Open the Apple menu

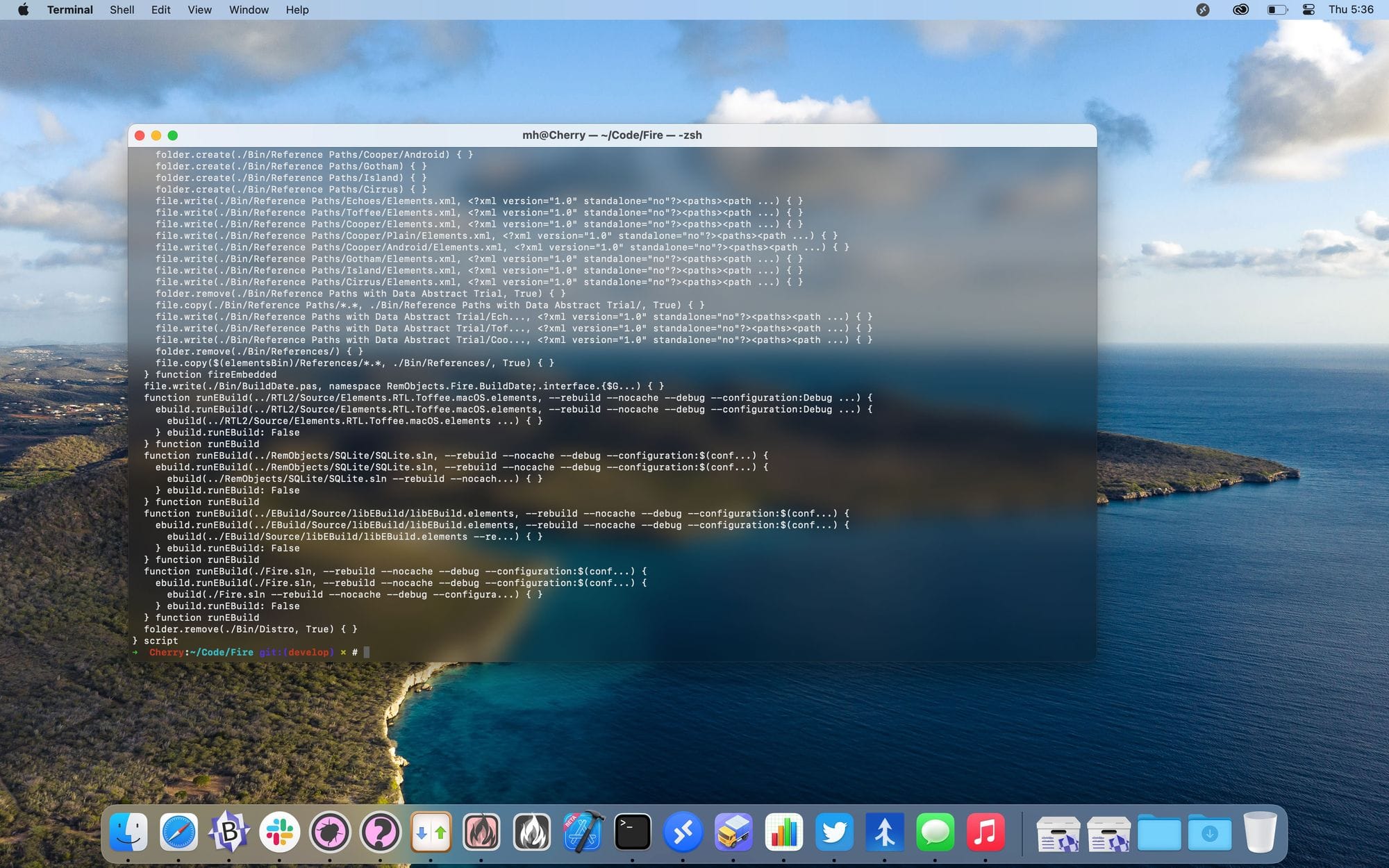(x=23, y=10)
